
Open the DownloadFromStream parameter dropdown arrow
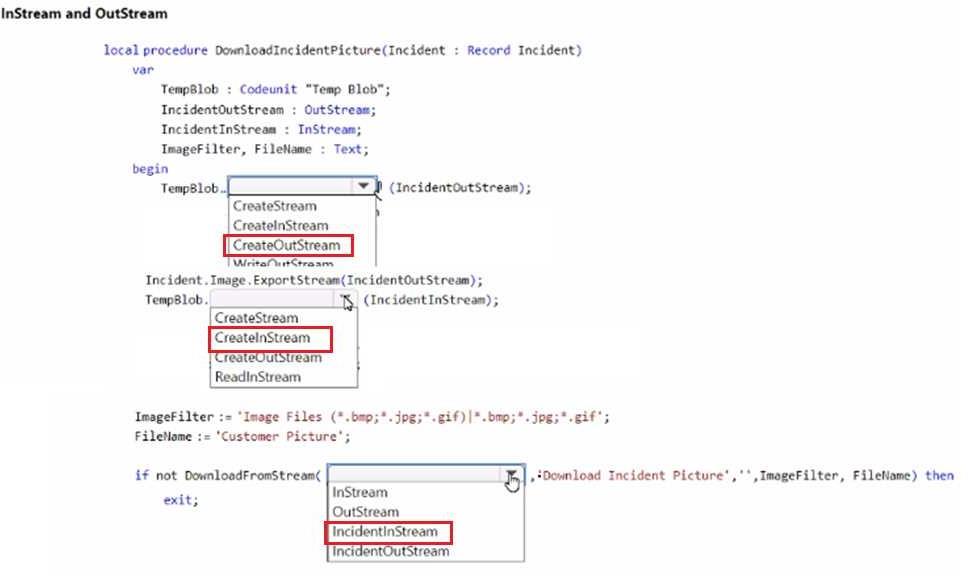pyautogui.click(x=511, y=474)
